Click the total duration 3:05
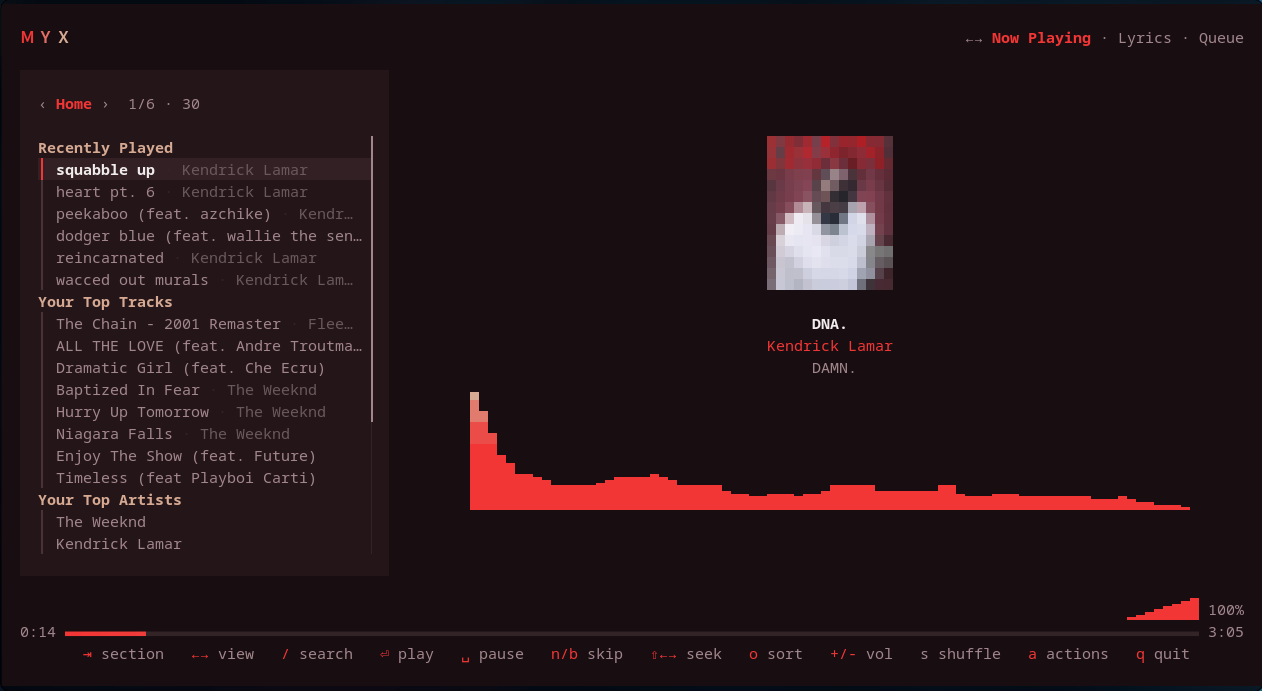 (x=1226, y=632)
